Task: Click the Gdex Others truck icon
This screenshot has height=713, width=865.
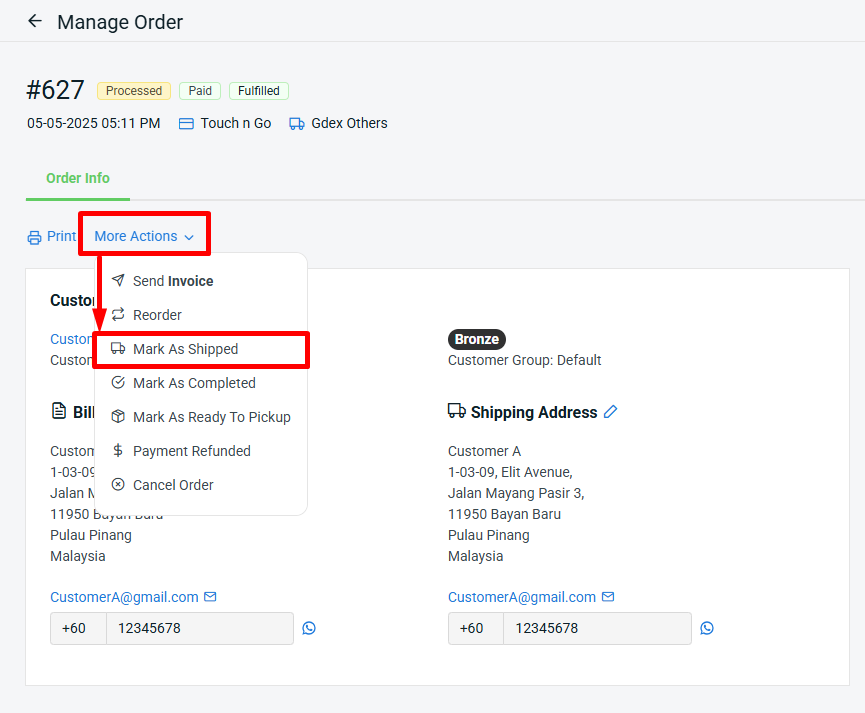Action: pyautogui.click(x=297, y=124)
